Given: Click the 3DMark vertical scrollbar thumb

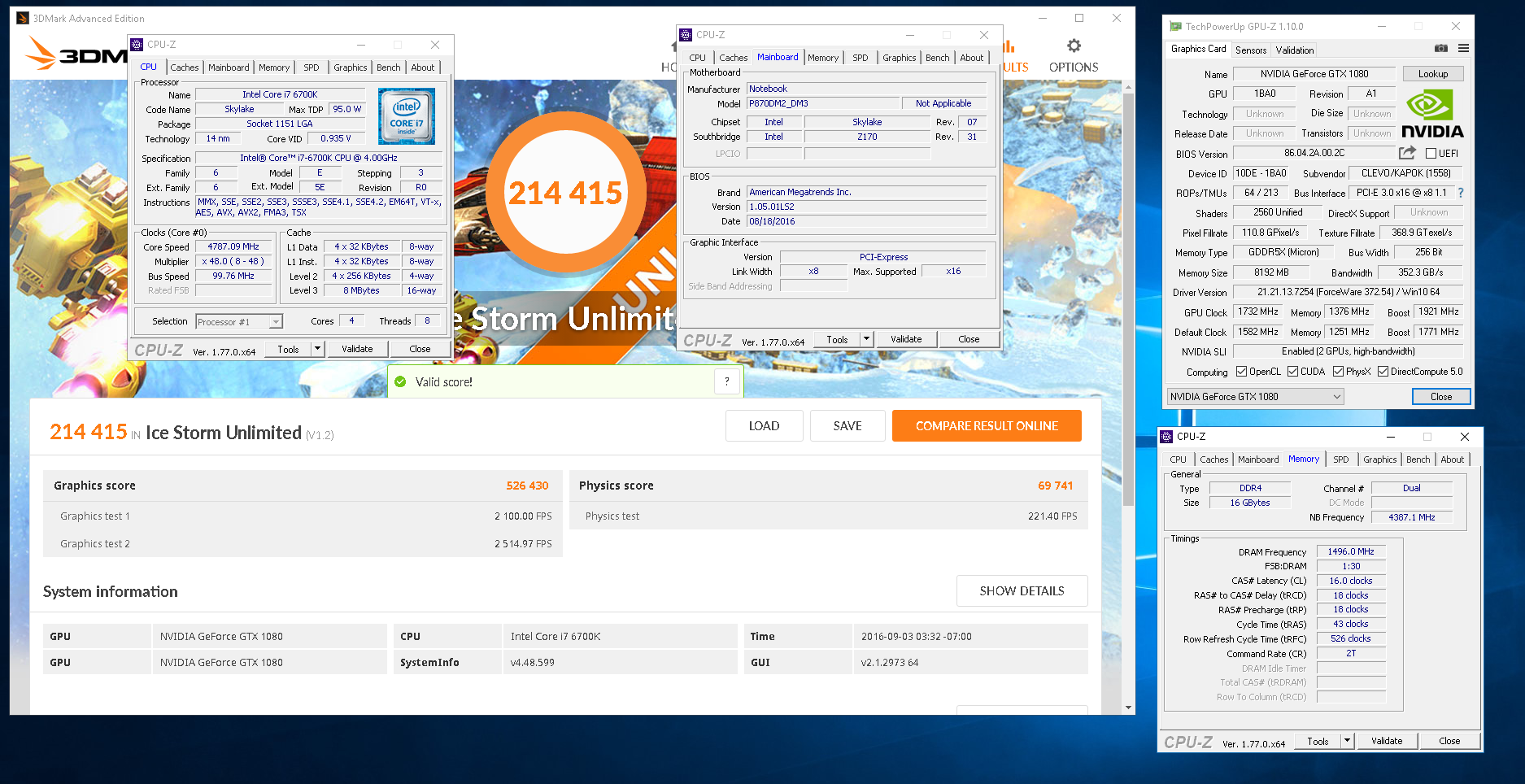Looking at the screenshot, I should [1128, 299].
